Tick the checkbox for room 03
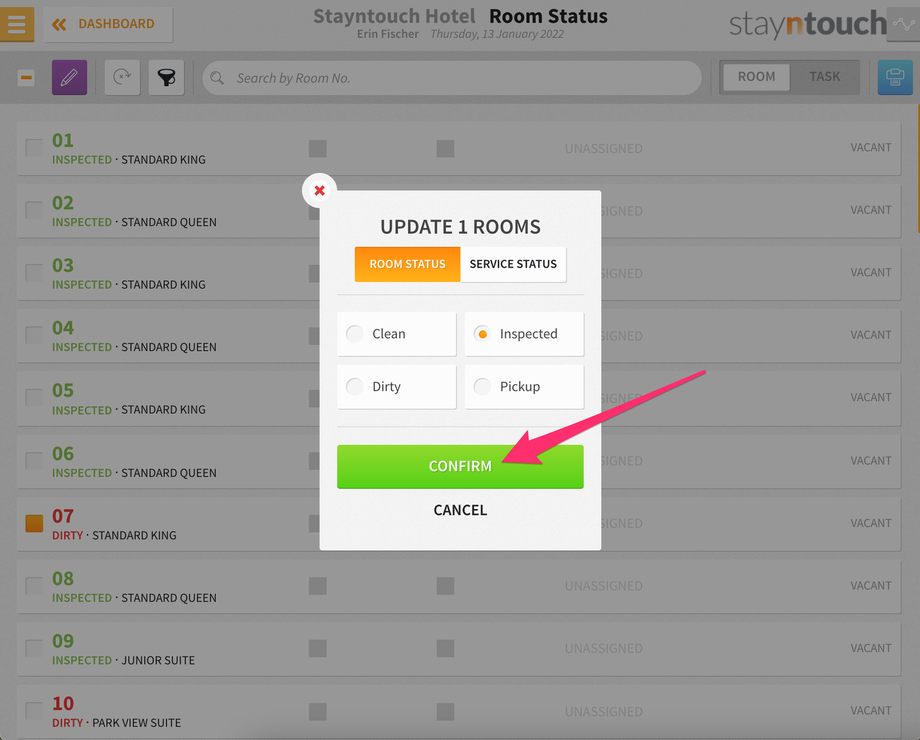The height and width of the screenshot is (740, 920). 34,272
